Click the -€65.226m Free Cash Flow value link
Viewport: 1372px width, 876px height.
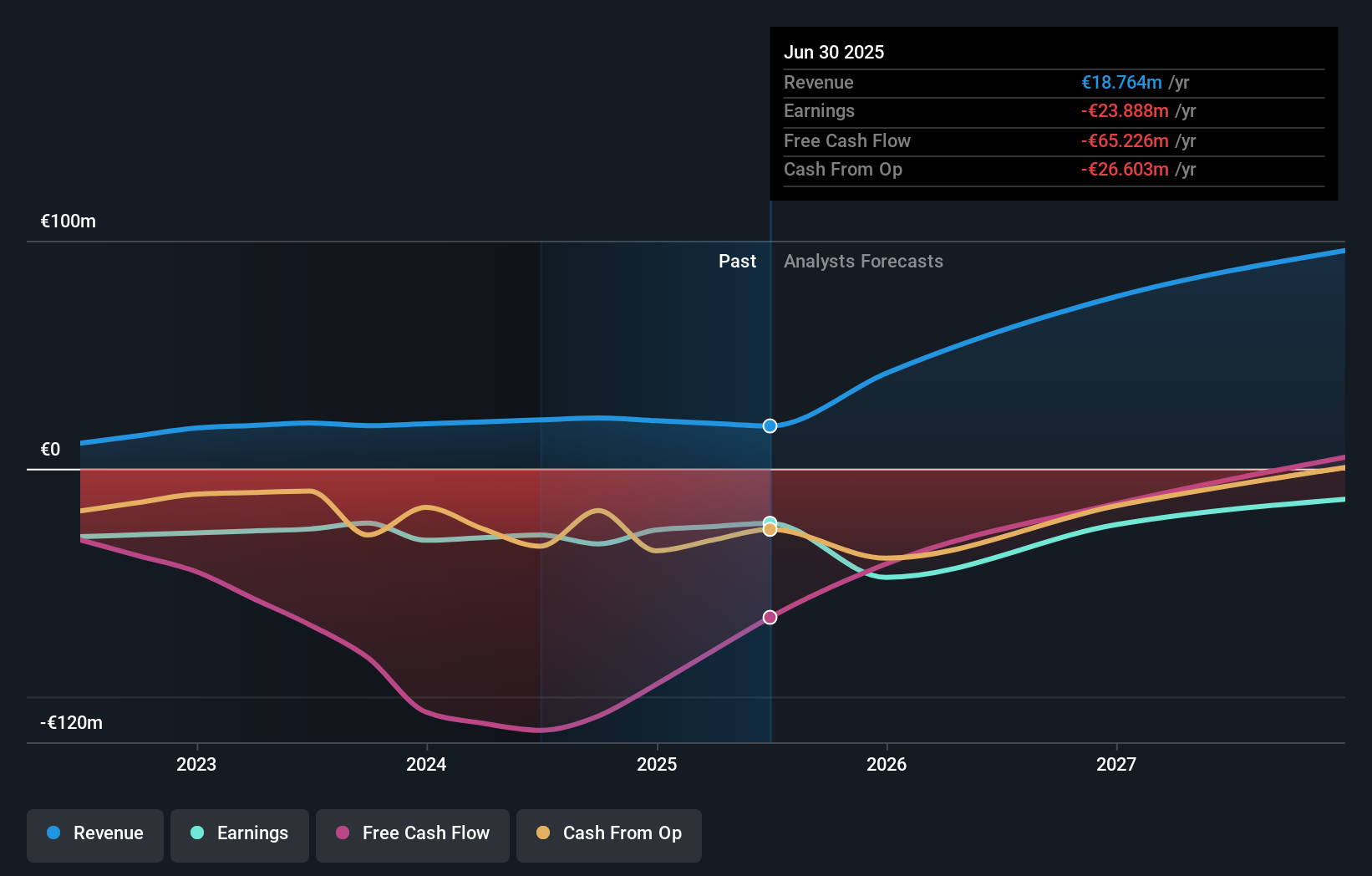(x=1126, y=140)
